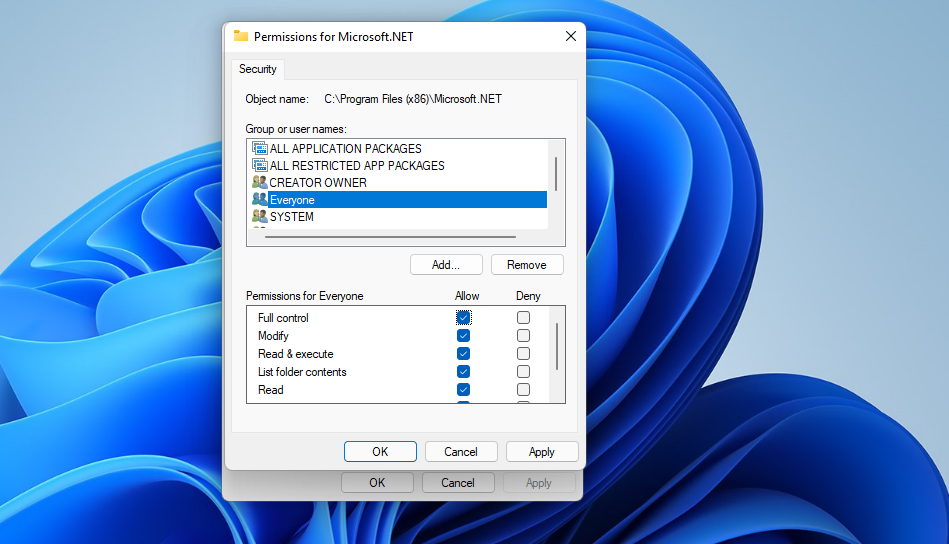Select ALL APPLICATION PACKAGES in the list
The height and width of the screenshot is (544, 949).
pos(399,148)
